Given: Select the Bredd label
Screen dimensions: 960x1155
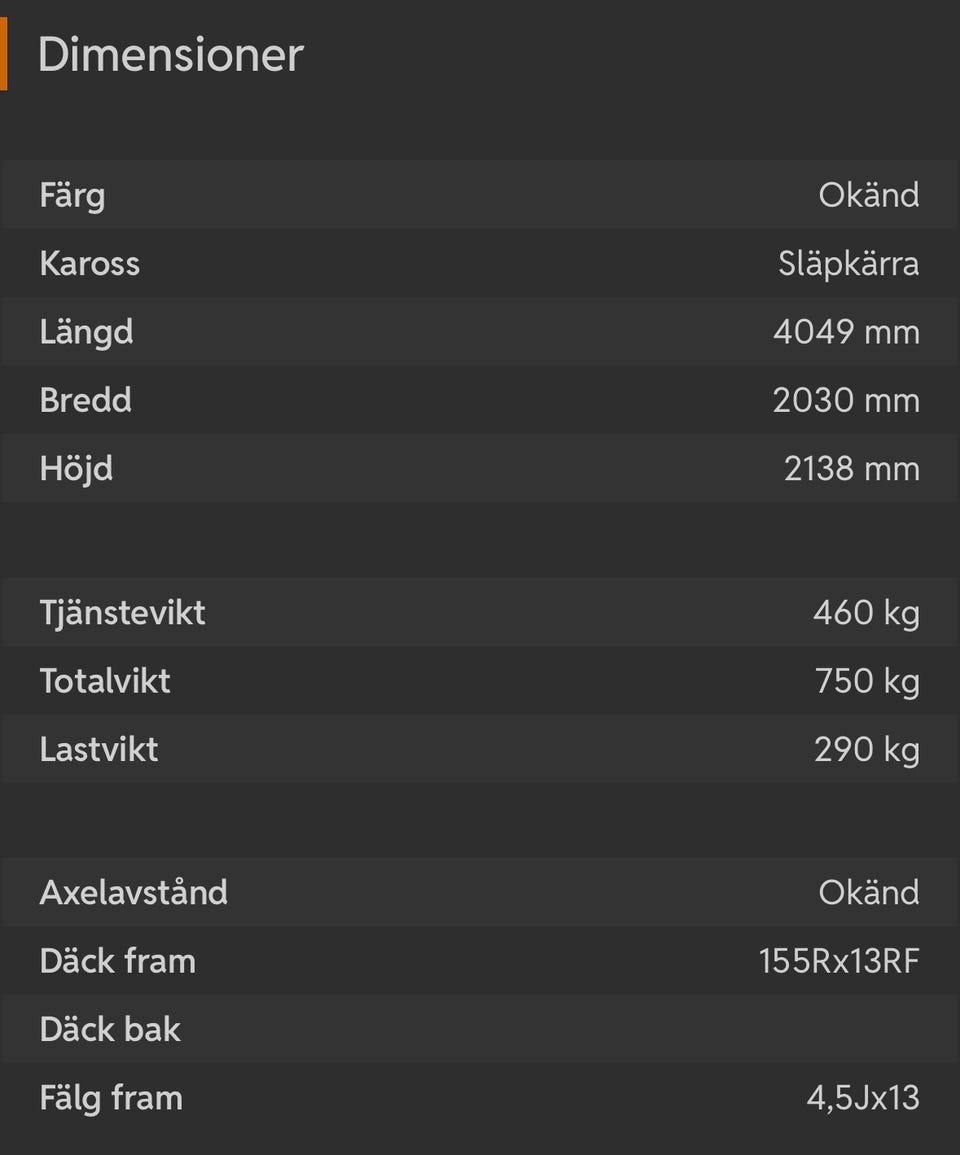Looking at the screenshot, I should [x=85, y=400].
